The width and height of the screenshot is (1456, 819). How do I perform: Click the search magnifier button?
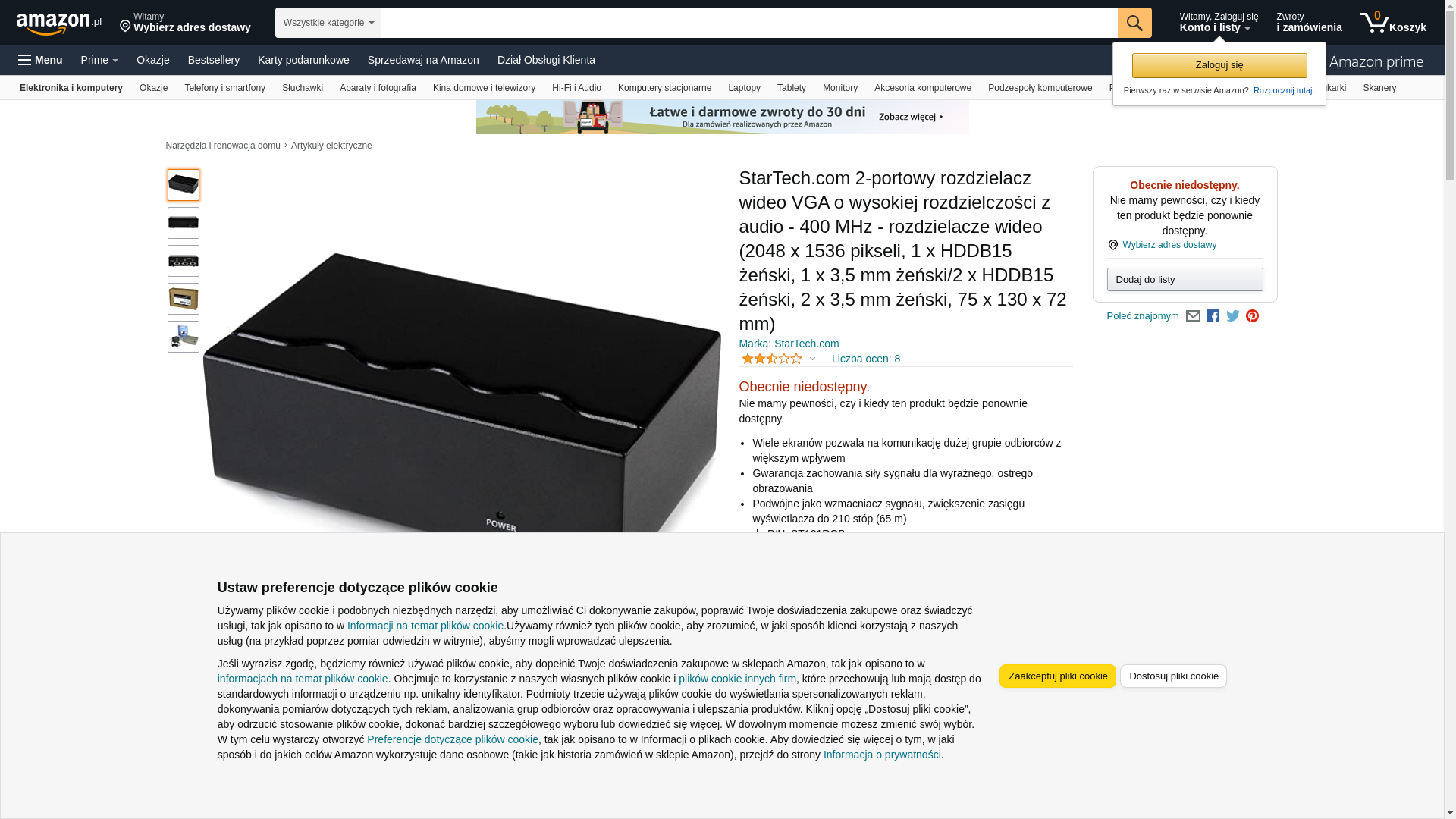tap(1134, 23)
